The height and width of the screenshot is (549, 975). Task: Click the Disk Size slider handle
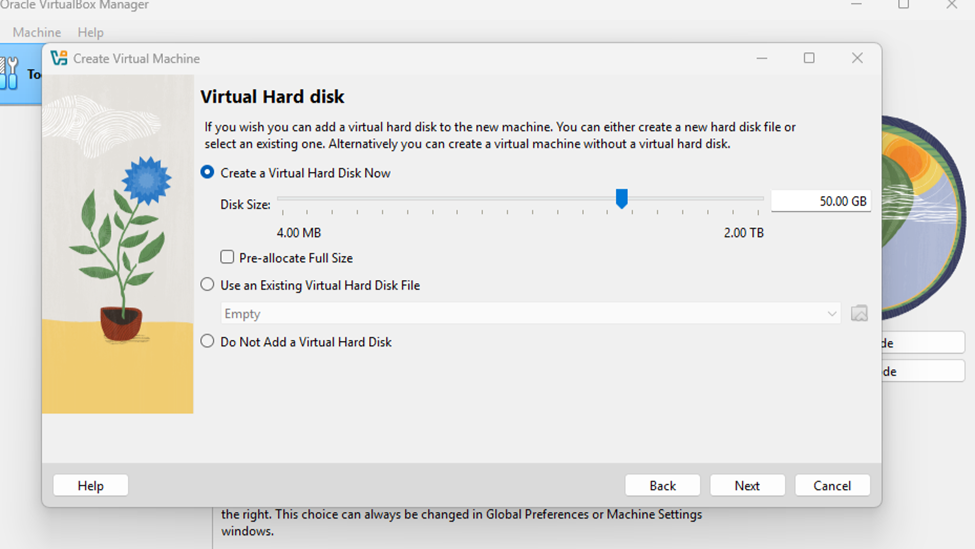(622, 199)
